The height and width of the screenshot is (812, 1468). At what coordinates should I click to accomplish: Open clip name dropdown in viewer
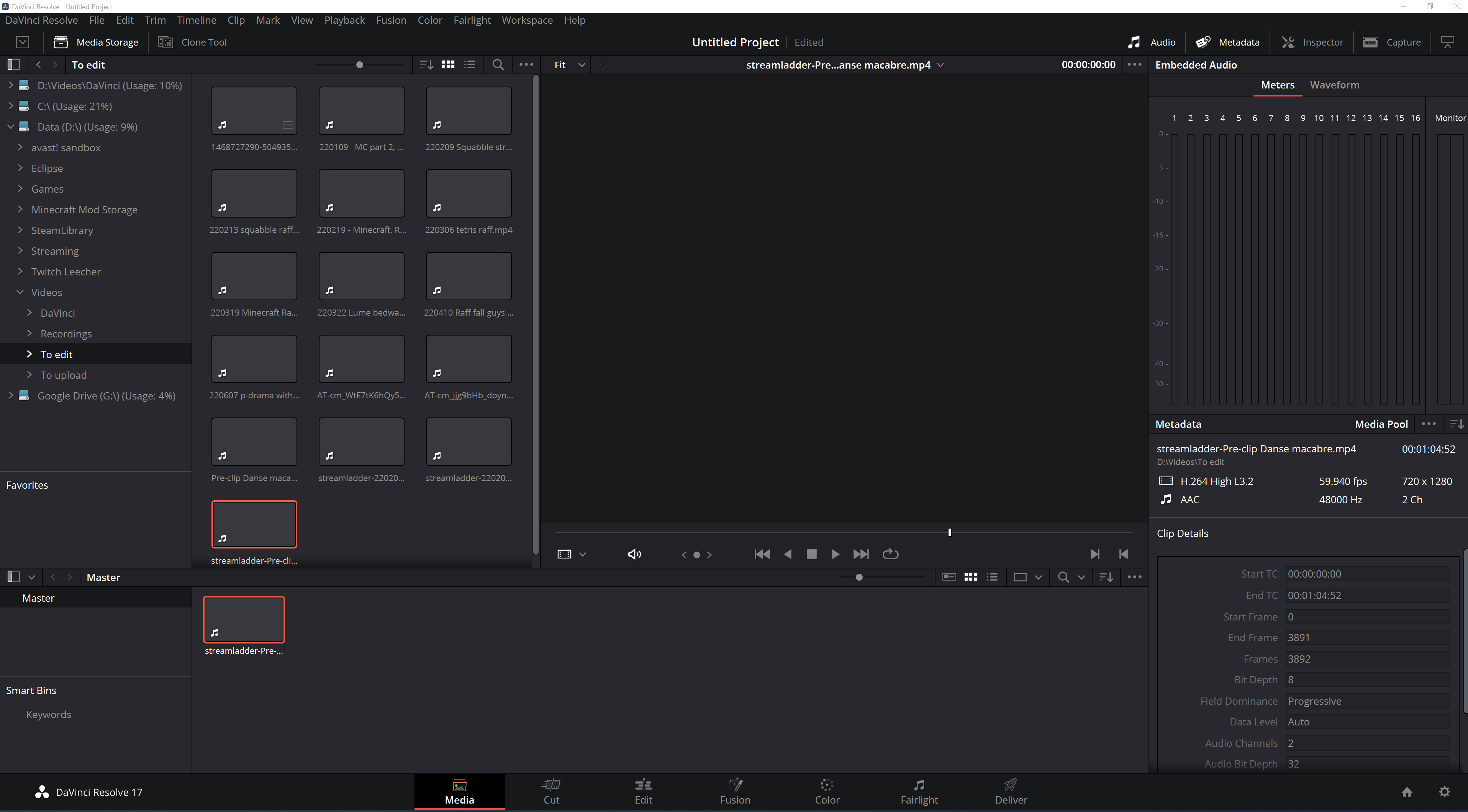pyautogui.click(x=941, y=65)
